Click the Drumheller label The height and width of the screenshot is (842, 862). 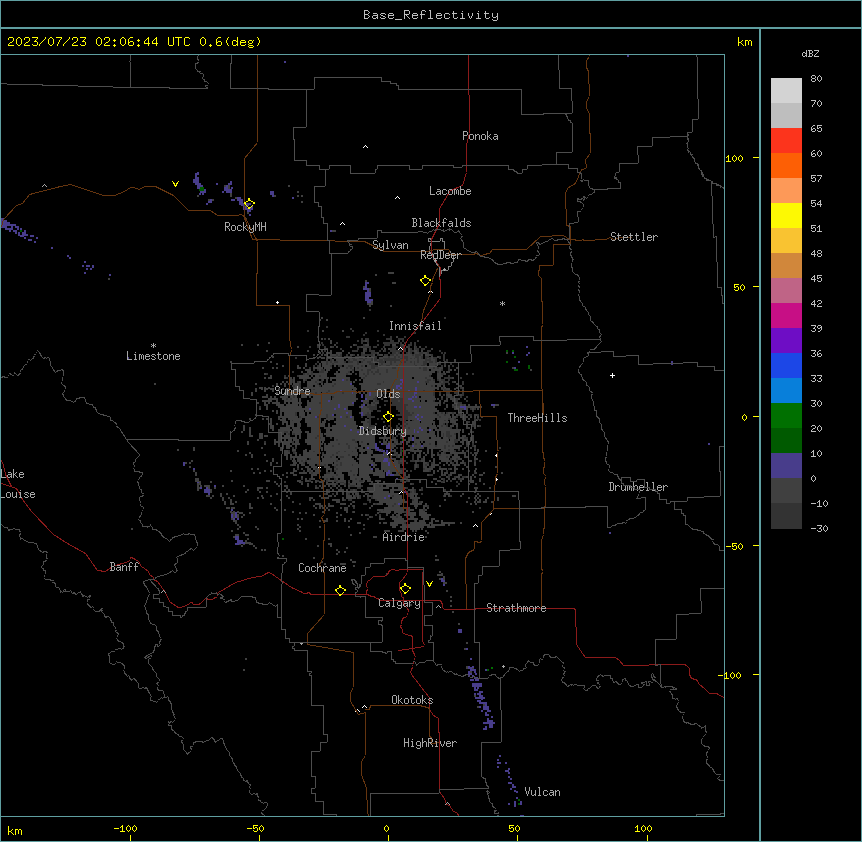638,487
